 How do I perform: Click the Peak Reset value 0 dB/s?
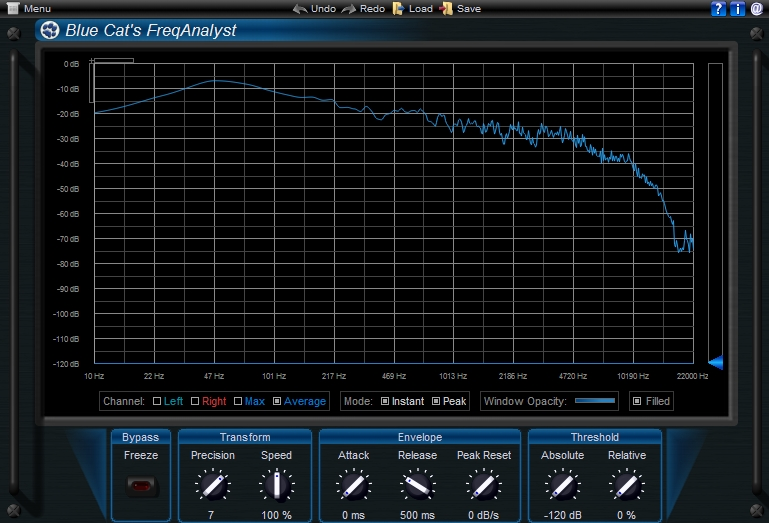pos(483,515)
